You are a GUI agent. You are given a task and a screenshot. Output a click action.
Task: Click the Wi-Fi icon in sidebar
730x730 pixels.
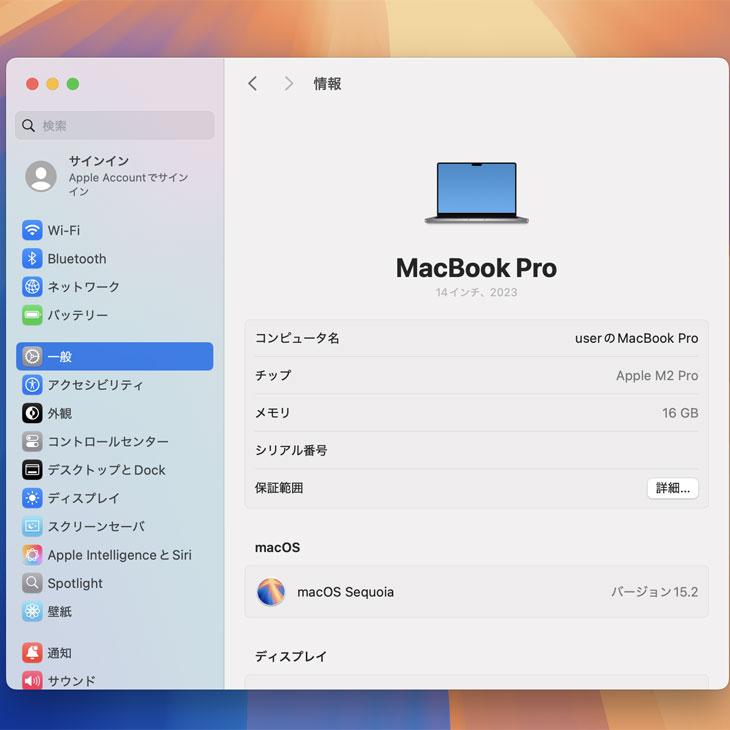(x=32, y=230)
